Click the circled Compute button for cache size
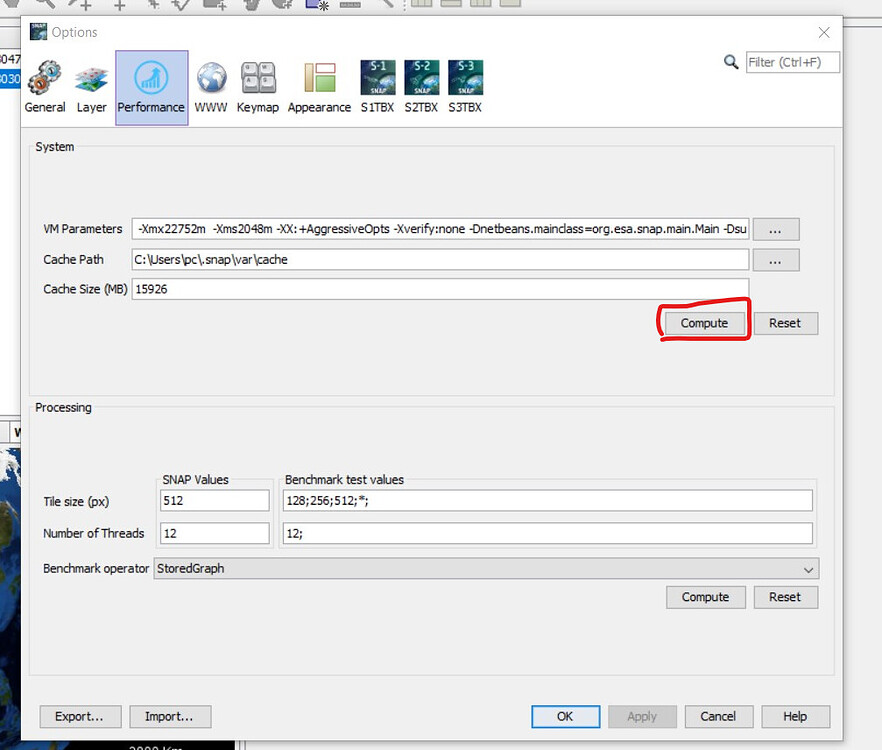The image size is (882, 750). coord(703,322)
